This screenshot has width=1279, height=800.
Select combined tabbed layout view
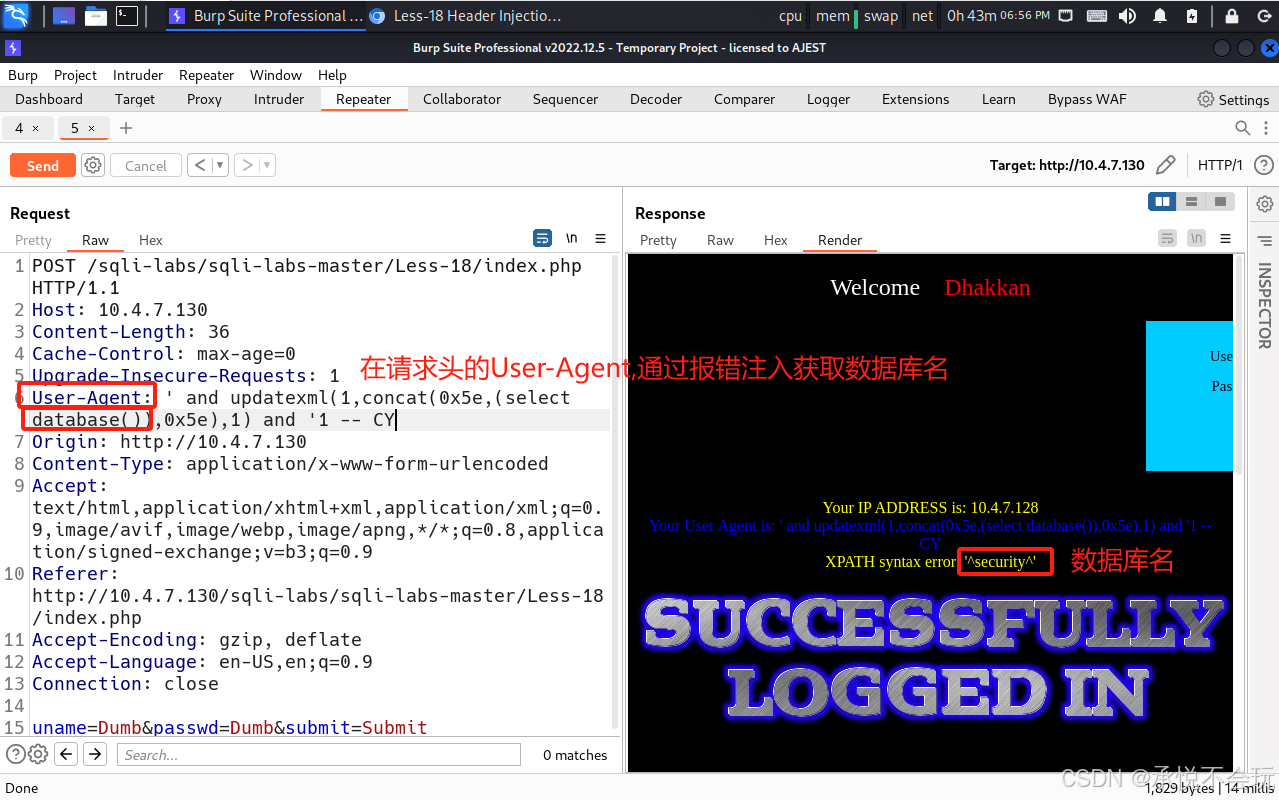pos(1220,202)
